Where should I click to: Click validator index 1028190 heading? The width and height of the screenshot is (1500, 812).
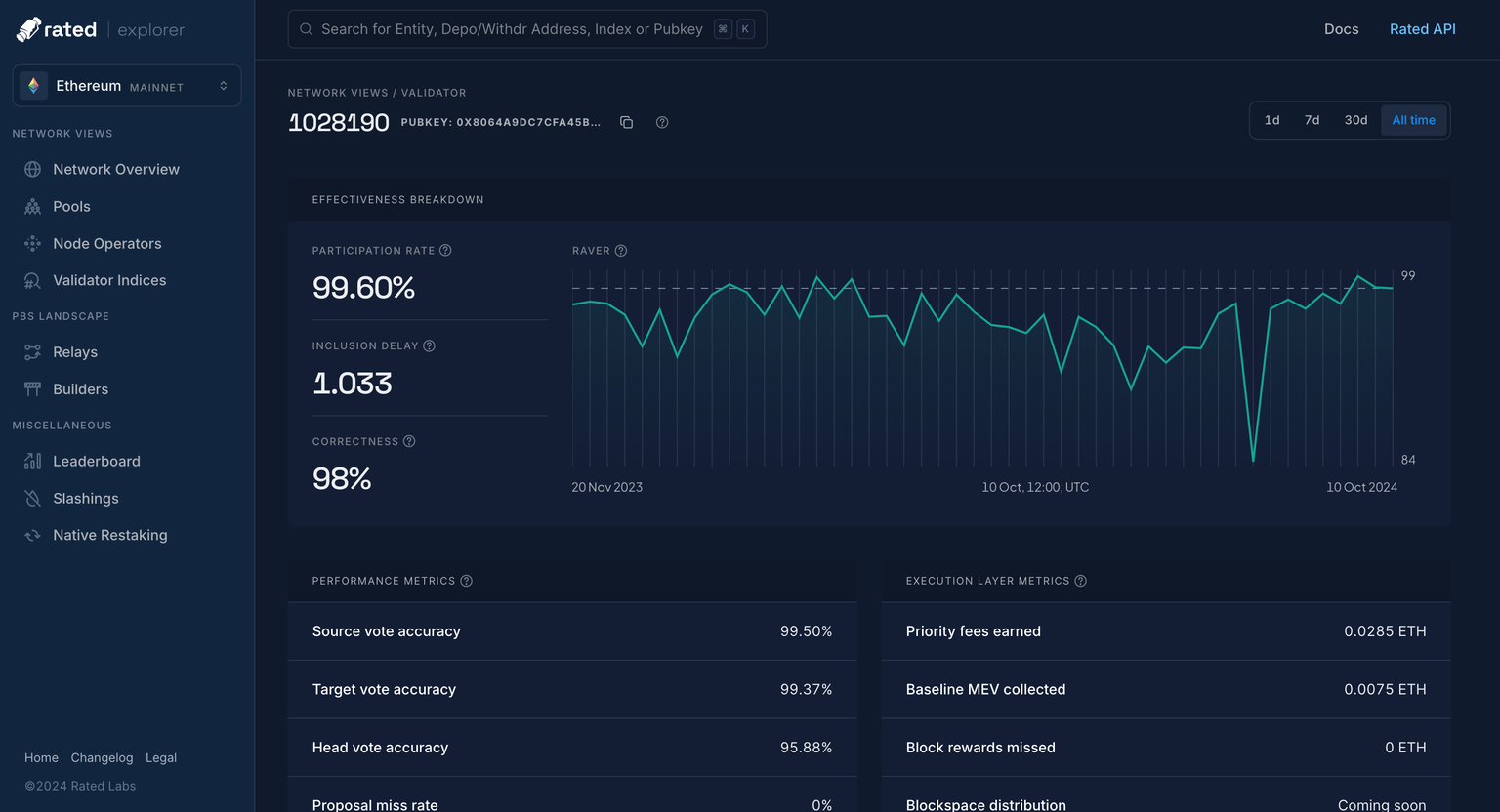click(338, 122)
